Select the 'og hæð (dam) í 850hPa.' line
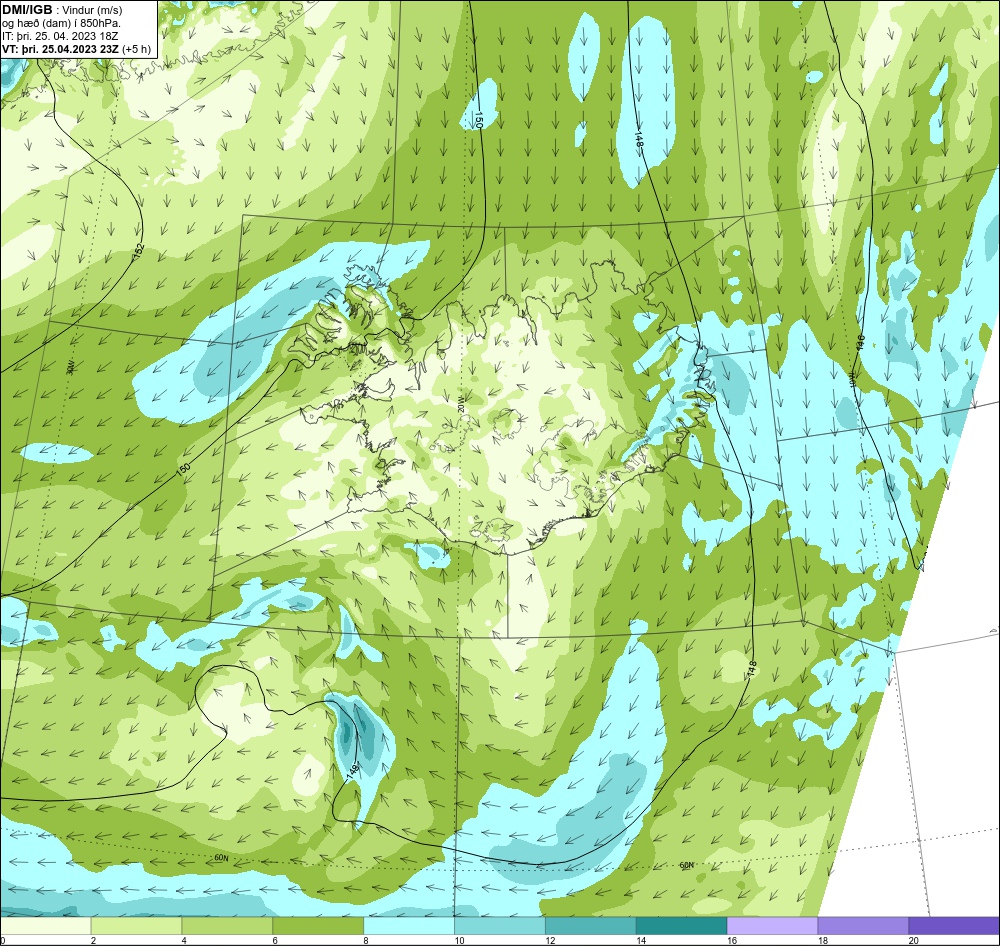Image resolution: width=1000 pixels, height=946 pixels. point(61,23)
